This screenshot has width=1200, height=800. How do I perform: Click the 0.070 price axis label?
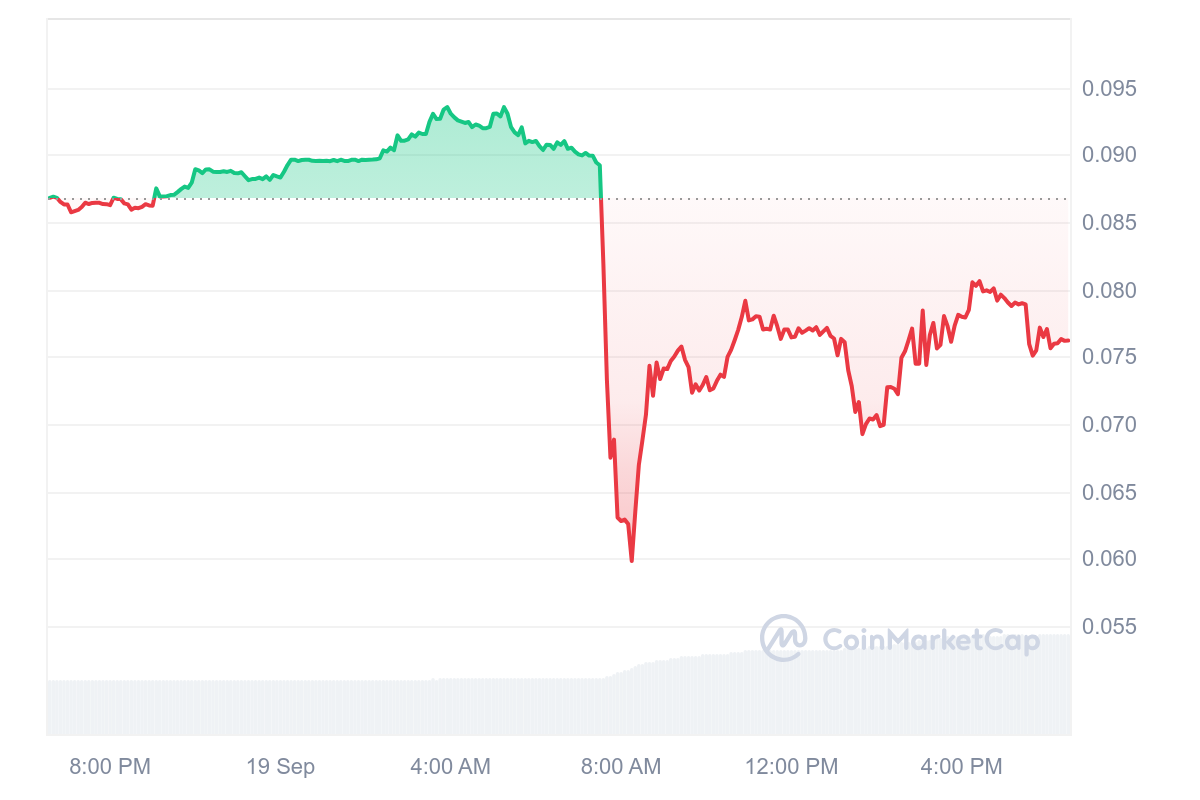(x=1109, y=425)
